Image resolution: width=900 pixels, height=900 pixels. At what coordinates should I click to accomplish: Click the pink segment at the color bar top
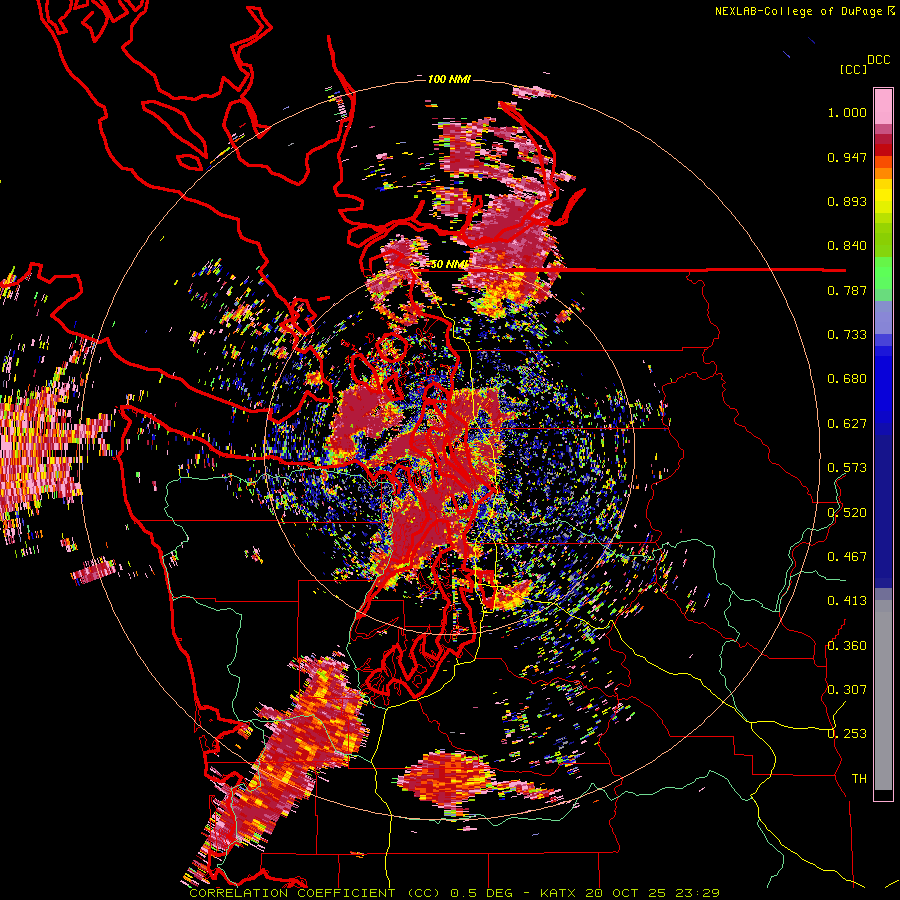click(883, 107)
